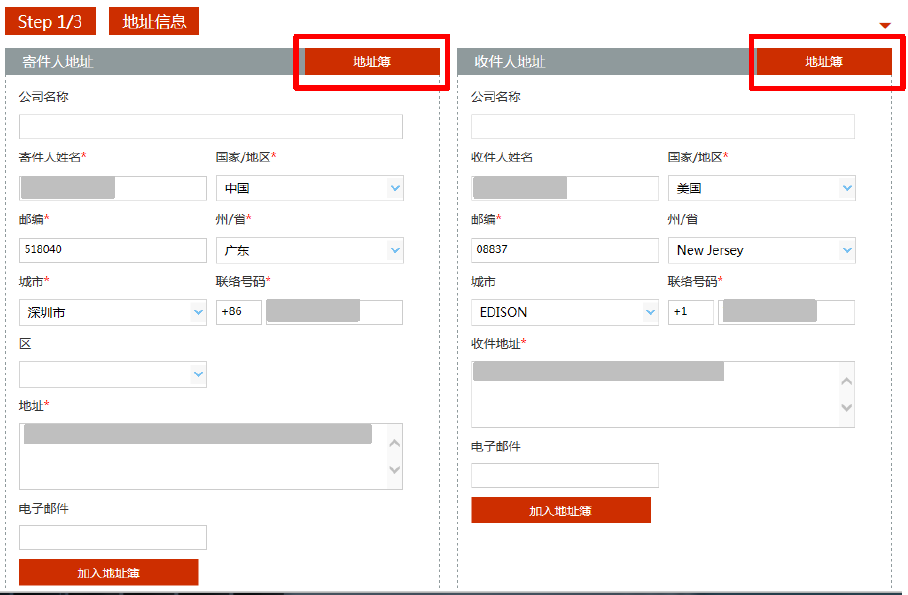
Task: Click sender postal code field 518040
Action: click(113, 250)
